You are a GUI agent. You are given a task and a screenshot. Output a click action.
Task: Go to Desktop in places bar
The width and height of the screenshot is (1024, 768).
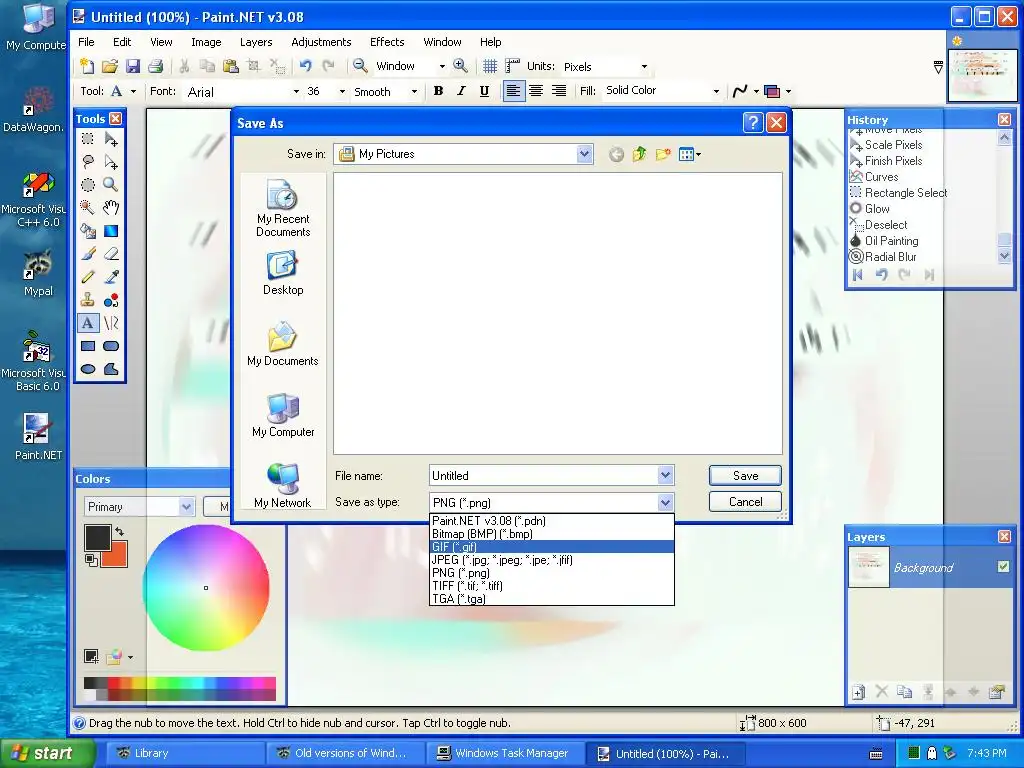[x=283, y=274]
